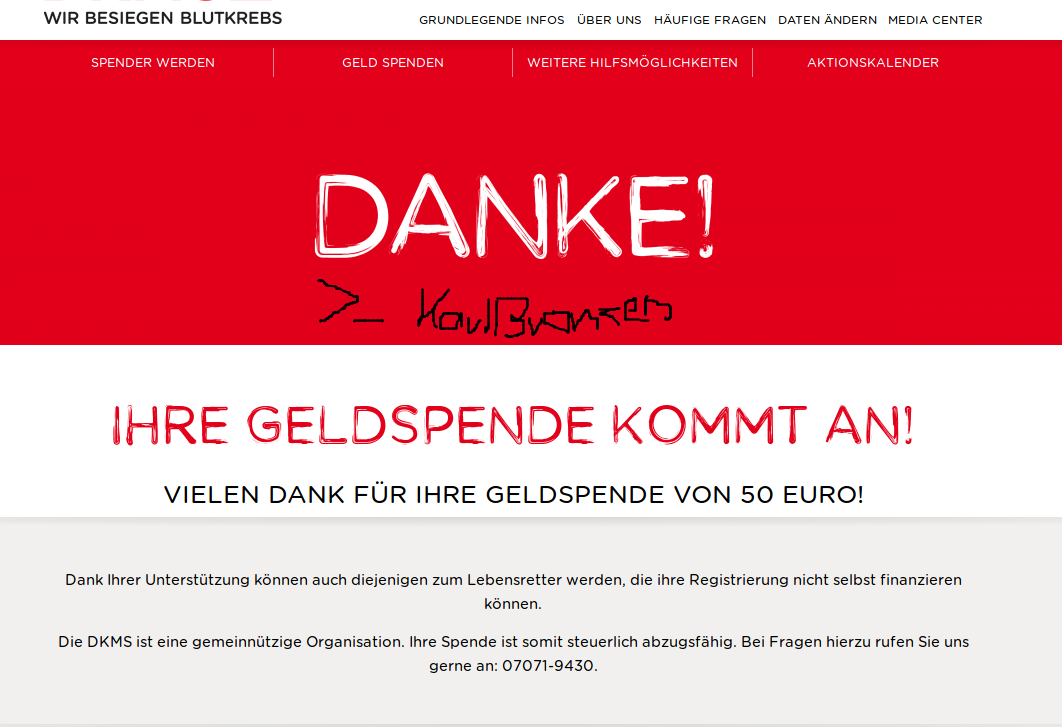This screenshot has height=727, width=1062.
Task: Click the 'Ihre Geldspende kommt an!' headline
Action: tap(513, 425)
